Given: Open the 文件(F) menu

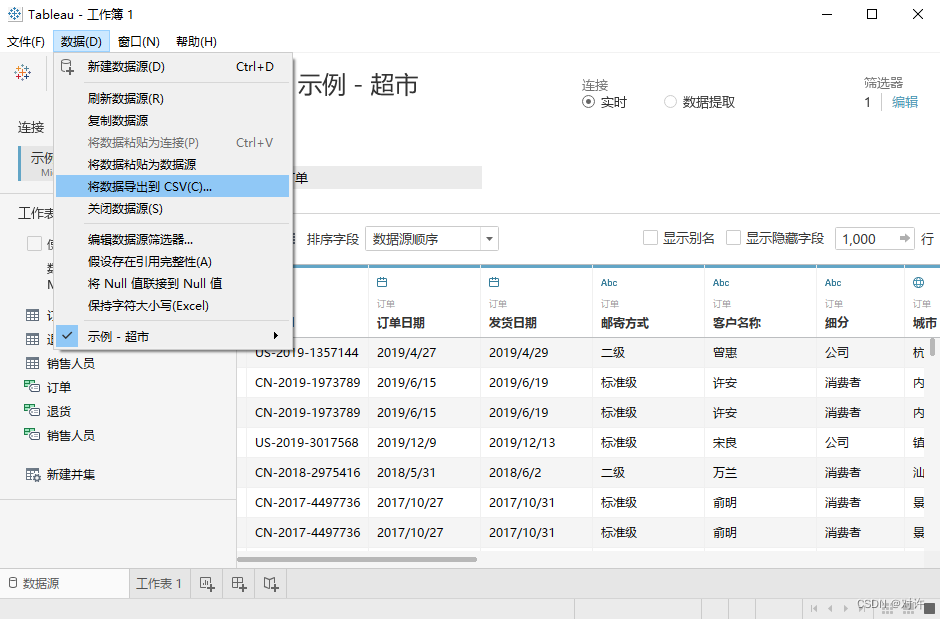Looking at the screenshot, I should tap(26, 41).
